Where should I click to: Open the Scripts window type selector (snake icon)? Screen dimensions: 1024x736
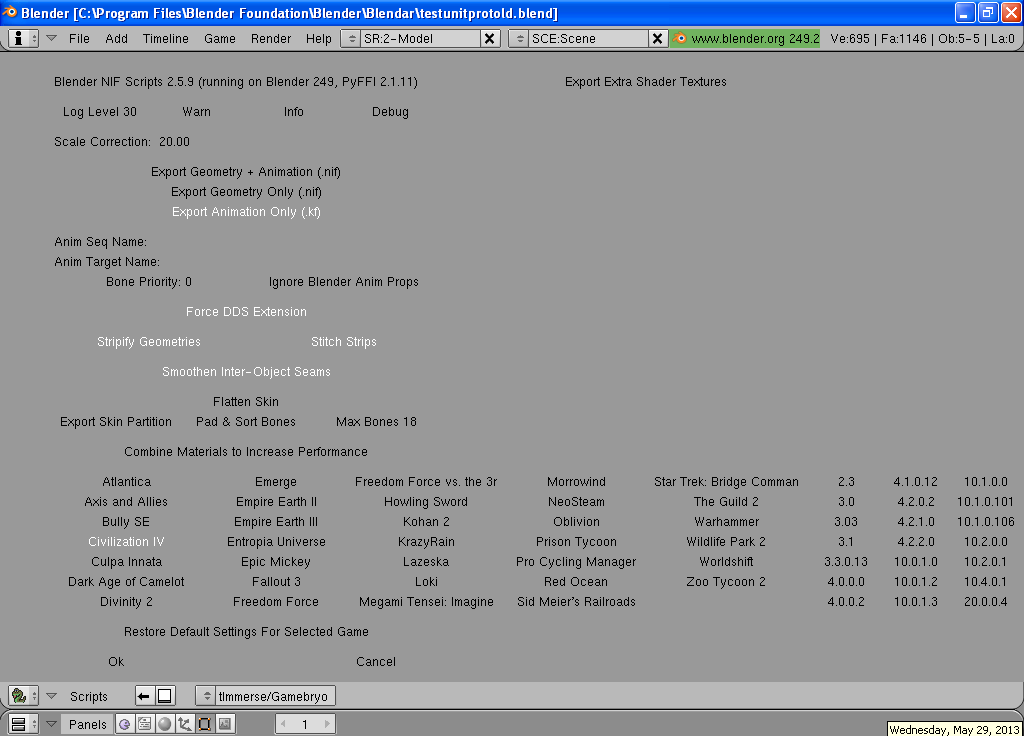coord(24,696)
